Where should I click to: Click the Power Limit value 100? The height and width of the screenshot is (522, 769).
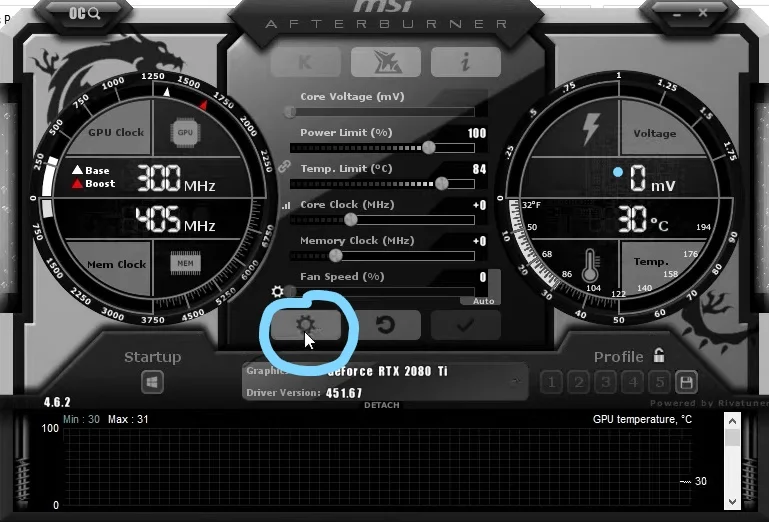[477, 133]
